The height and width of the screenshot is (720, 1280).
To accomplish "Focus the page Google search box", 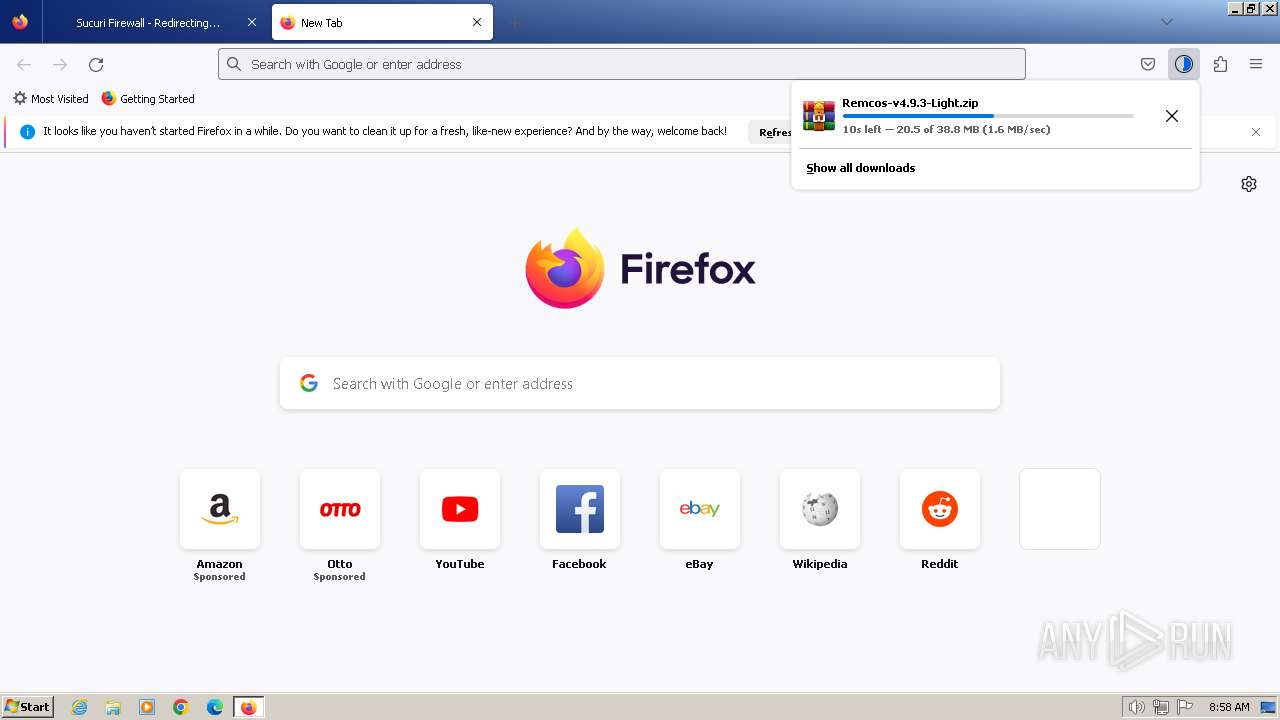I will click(640, 384).
